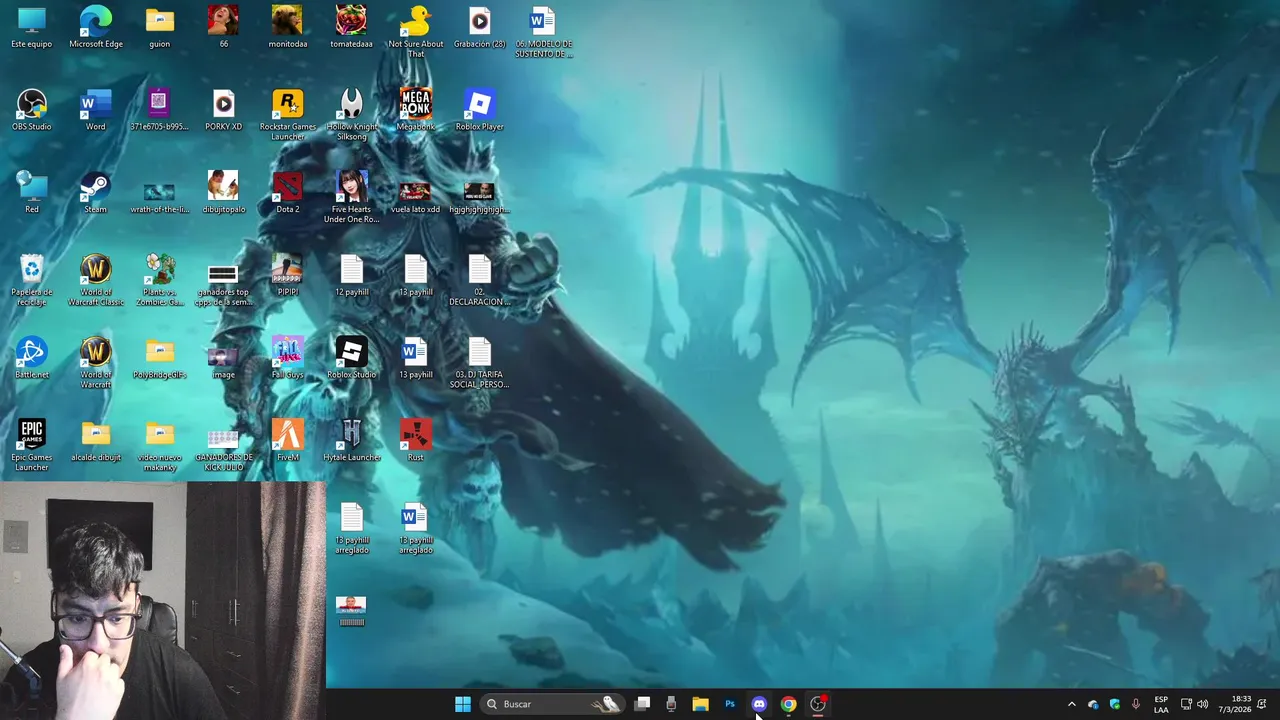Open File Explorer from the taskbar

(x=700, y=704)
